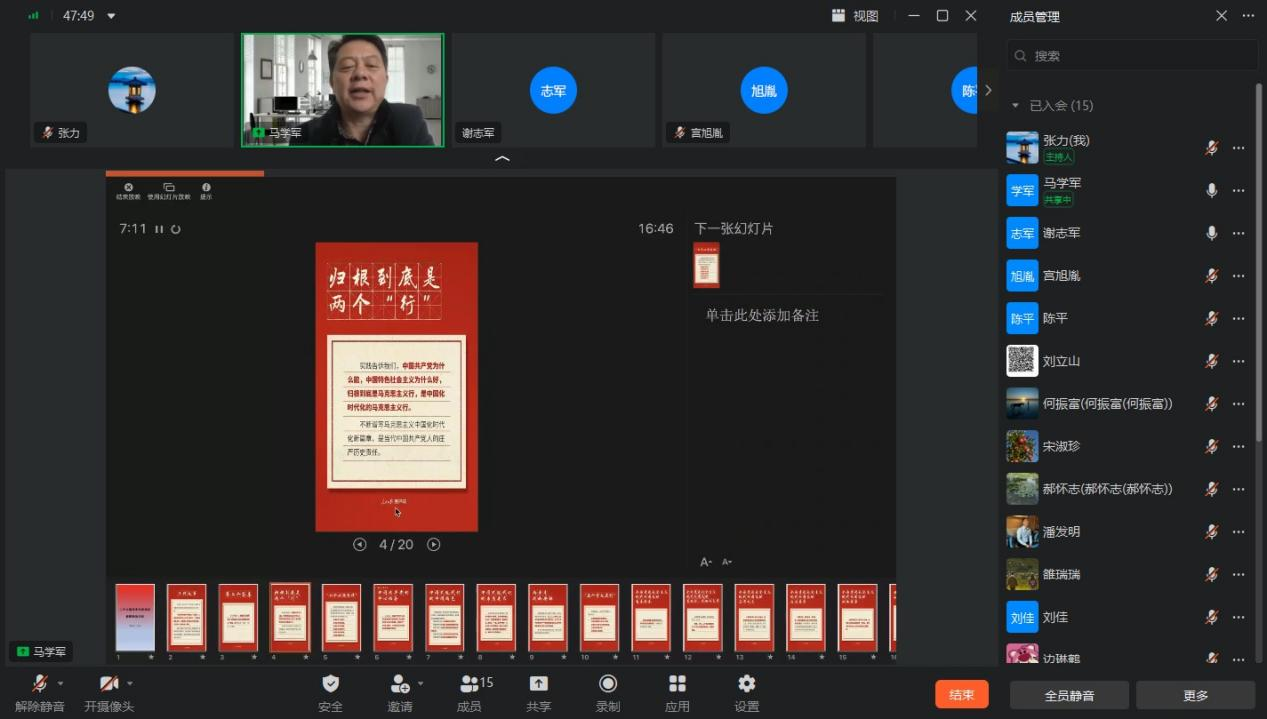Open 设置 settings gear icon
Screen dimensions: 1267x719
746,684
